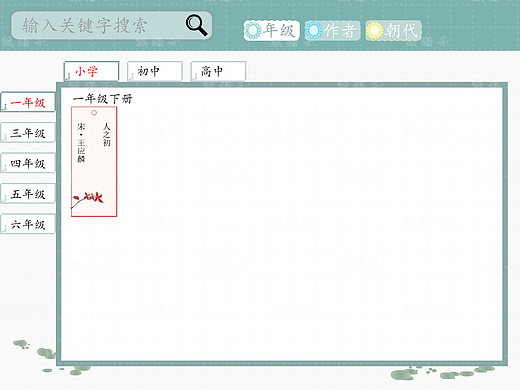Choose 三年级 in the grade sidebar
520x390 pixels.
click(x=28, y=133)
